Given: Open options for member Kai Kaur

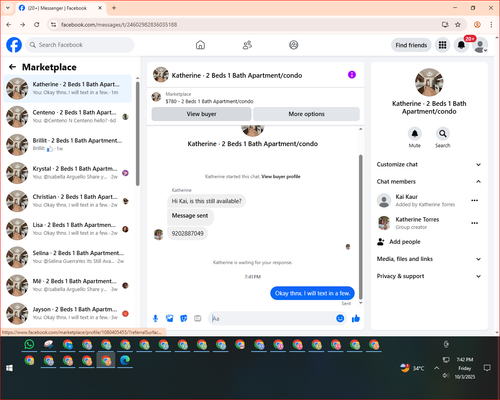Looking at the screenshot, I should tap(475, 200).
